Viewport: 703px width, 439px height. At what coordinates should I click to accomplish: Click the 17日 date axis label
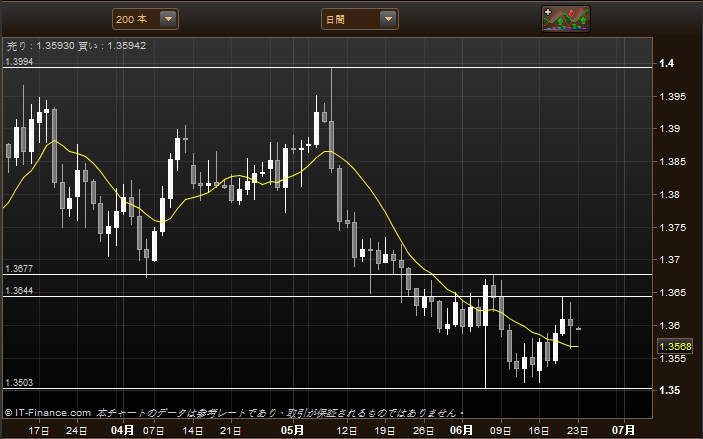click(x=39, y=431)
